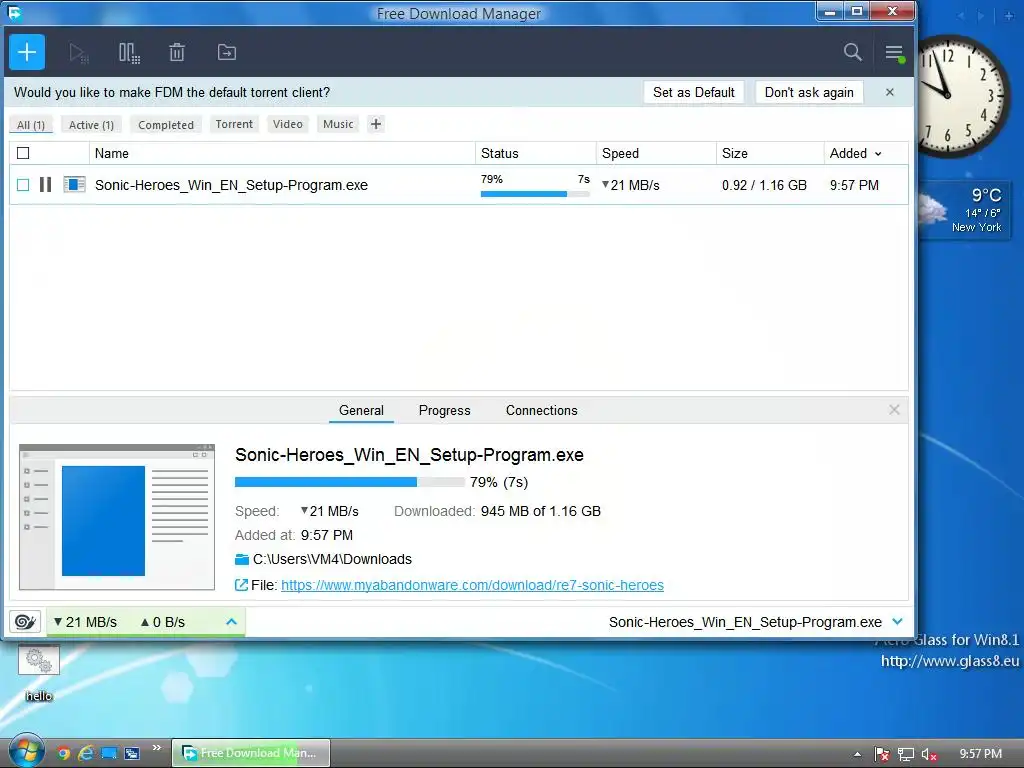Show hidden tray icons arrow
The height and width of the screenshot is (768, 1024).
pos(857,754)
